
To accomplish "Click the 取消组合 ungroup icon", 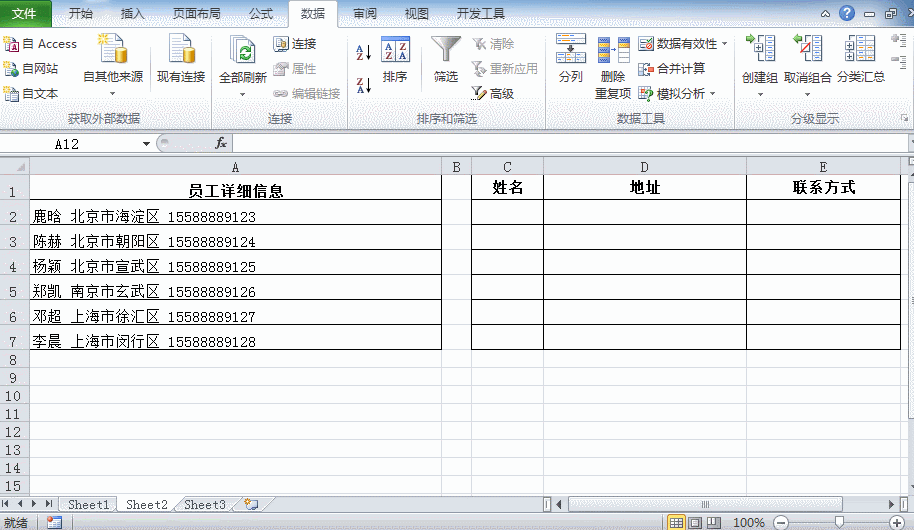I will point(807,50).
